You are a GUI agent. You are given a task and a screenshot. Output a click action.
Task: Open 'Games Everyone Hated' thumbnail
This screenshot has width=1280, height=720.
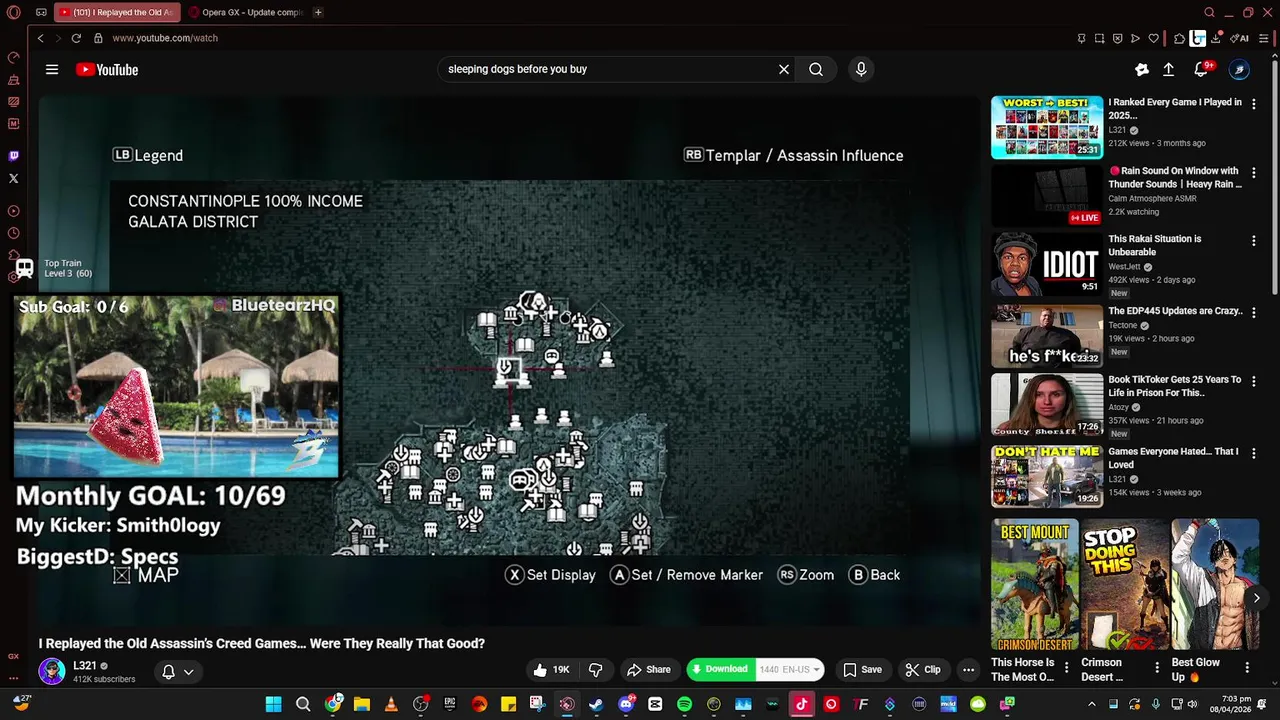tap(1047, 477)
